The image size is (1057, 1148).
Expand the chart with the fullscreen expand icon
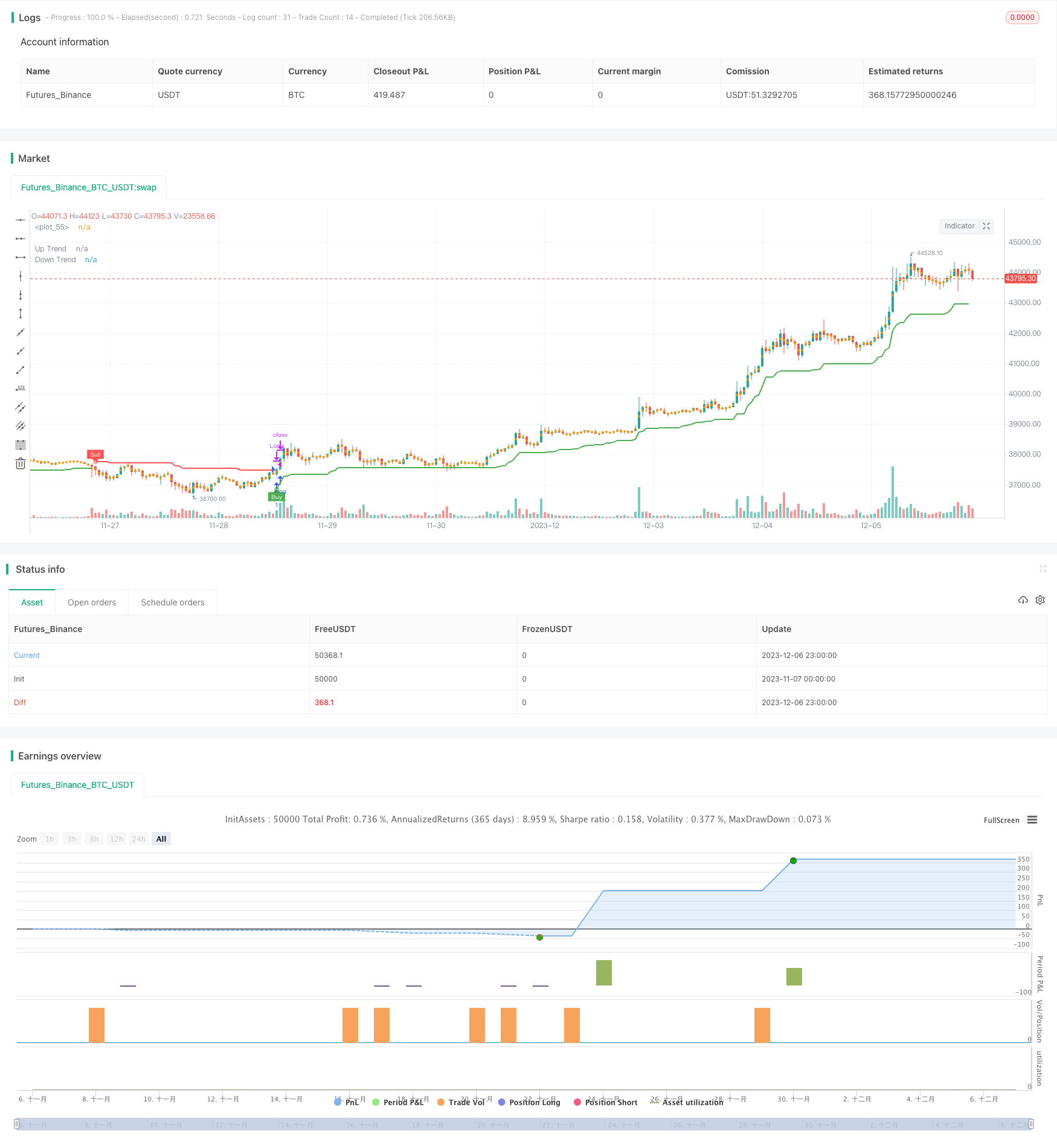986,226
